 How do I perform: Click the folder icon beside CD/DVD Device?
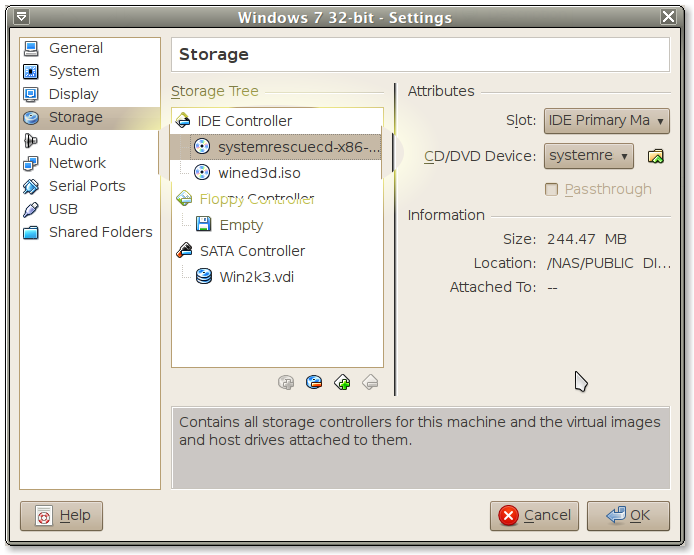pos(656,156)
